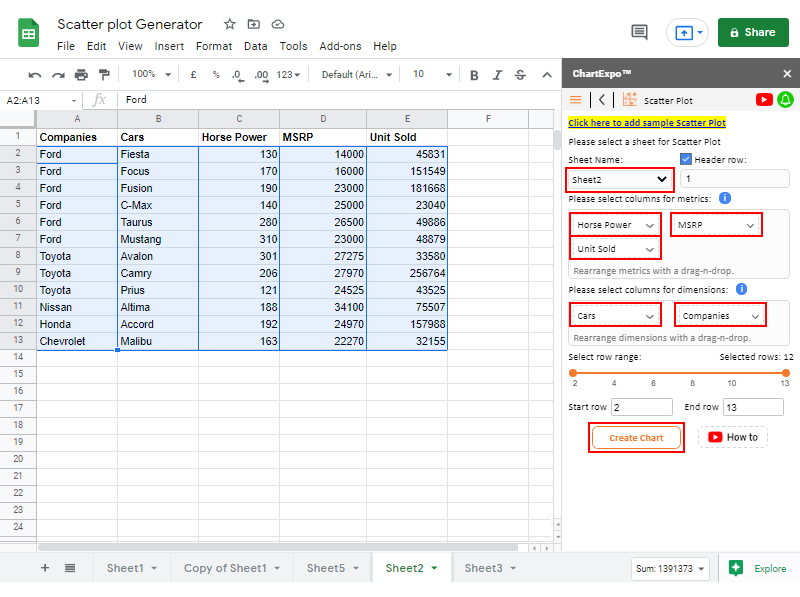The image size is (800, 597).
Task: Click info icon next to dimensions
Action: pos(741,289)
